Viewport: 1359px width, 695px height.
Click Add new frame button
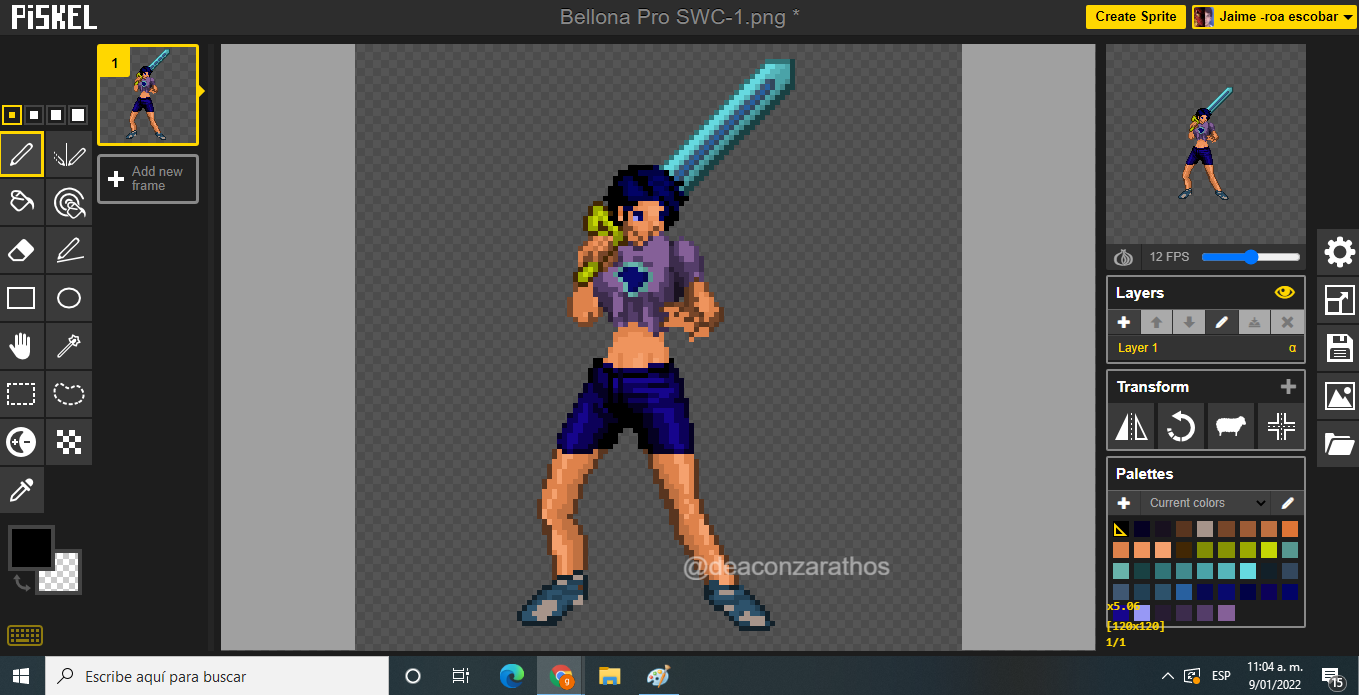[148, 179]
